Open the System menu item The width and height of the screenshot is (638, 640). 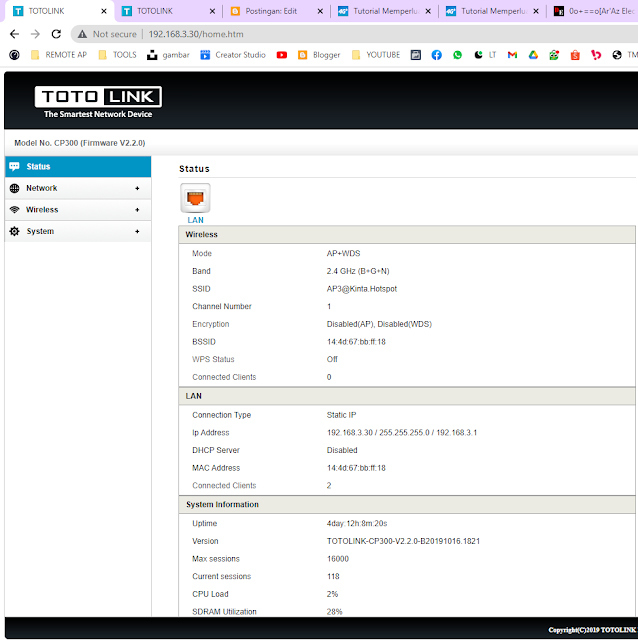(x=78, y=231)
